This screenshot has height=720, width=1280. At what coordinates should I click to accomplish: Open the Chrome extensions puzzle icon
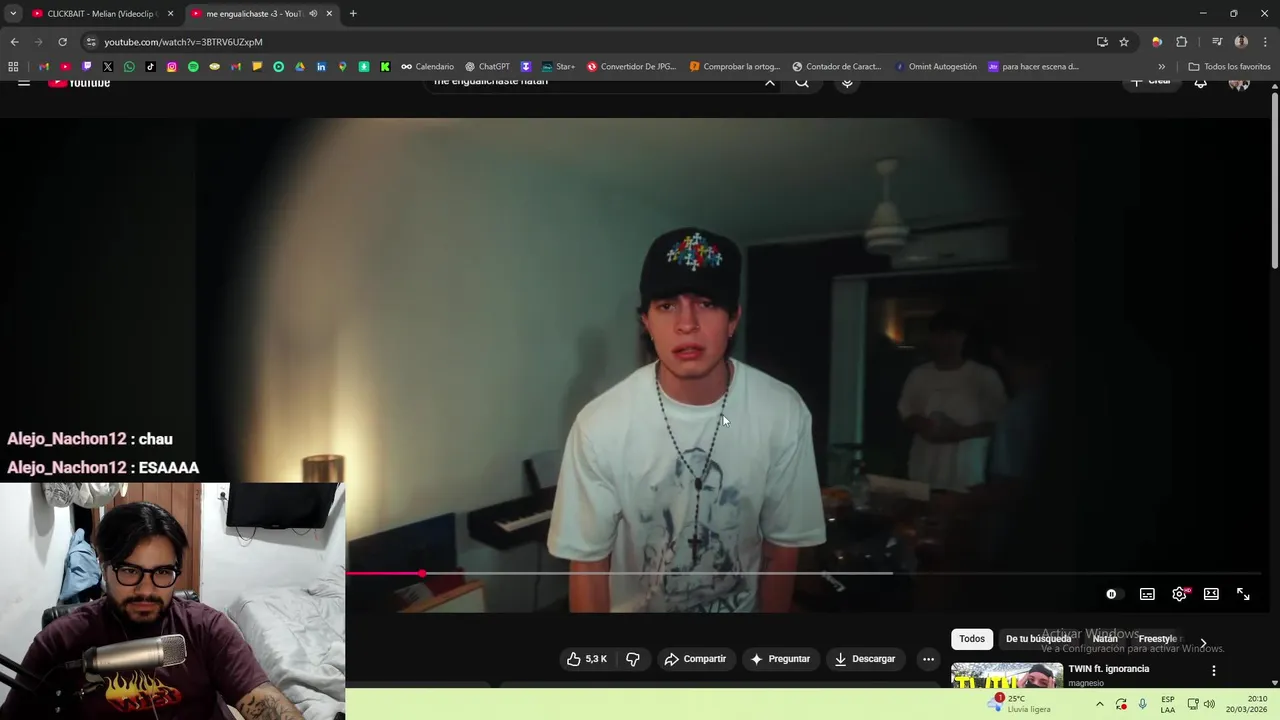1181,42
